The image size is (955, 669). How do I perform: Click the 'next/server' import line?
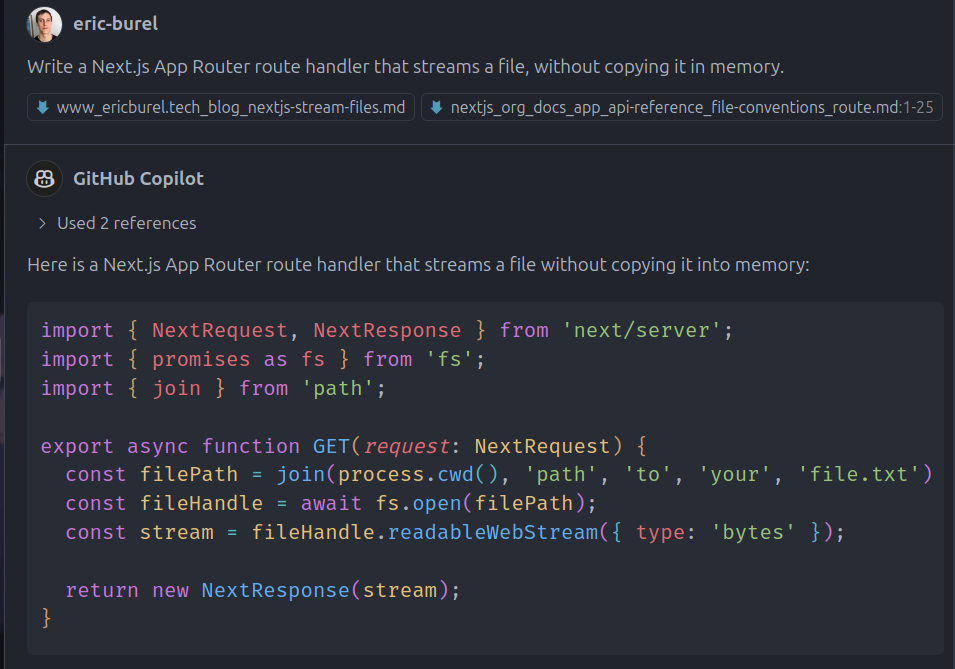(387, 330)
